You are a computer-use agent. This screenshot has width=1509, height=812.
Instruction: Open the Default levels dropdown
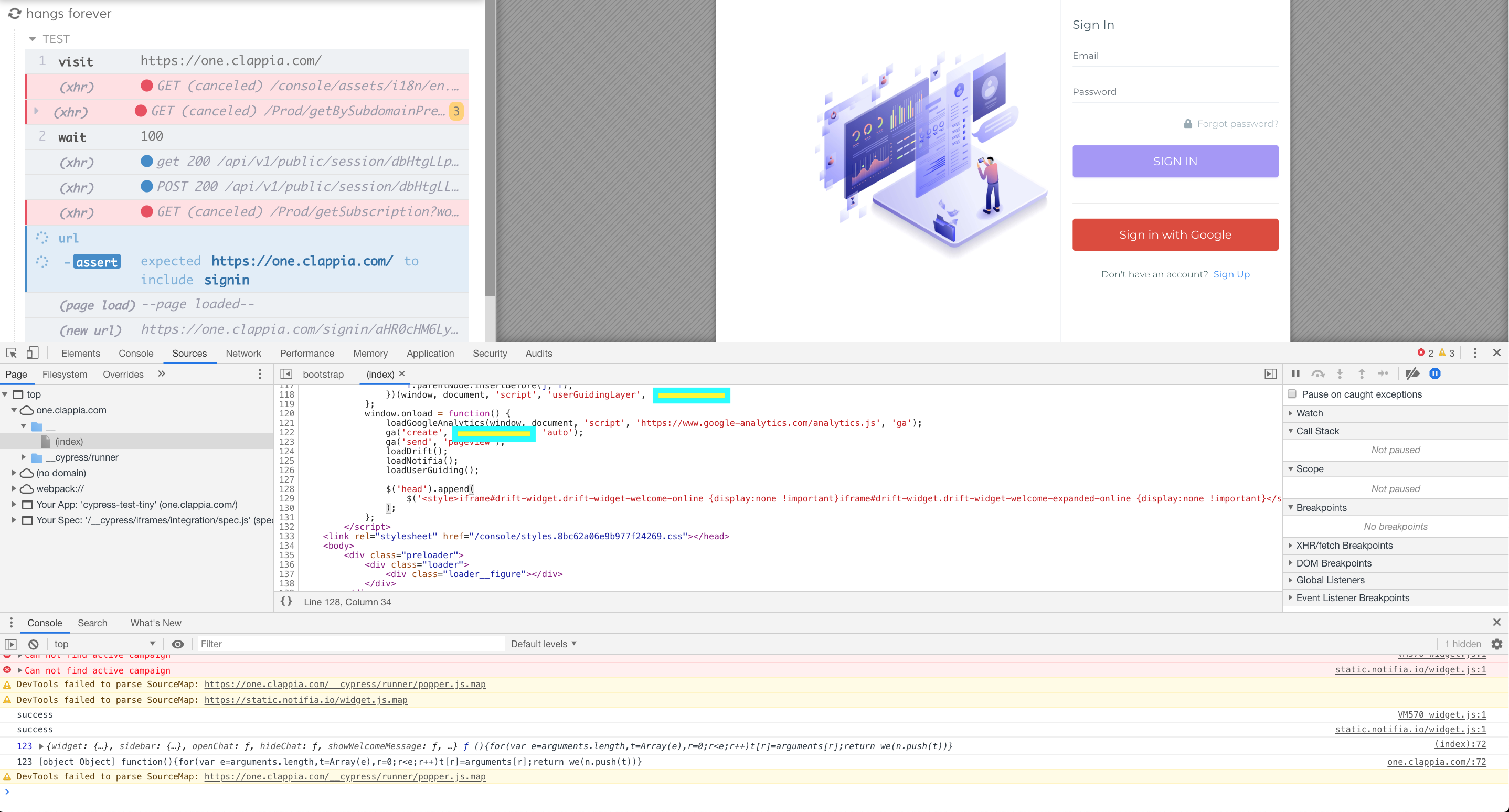(543, 644)
